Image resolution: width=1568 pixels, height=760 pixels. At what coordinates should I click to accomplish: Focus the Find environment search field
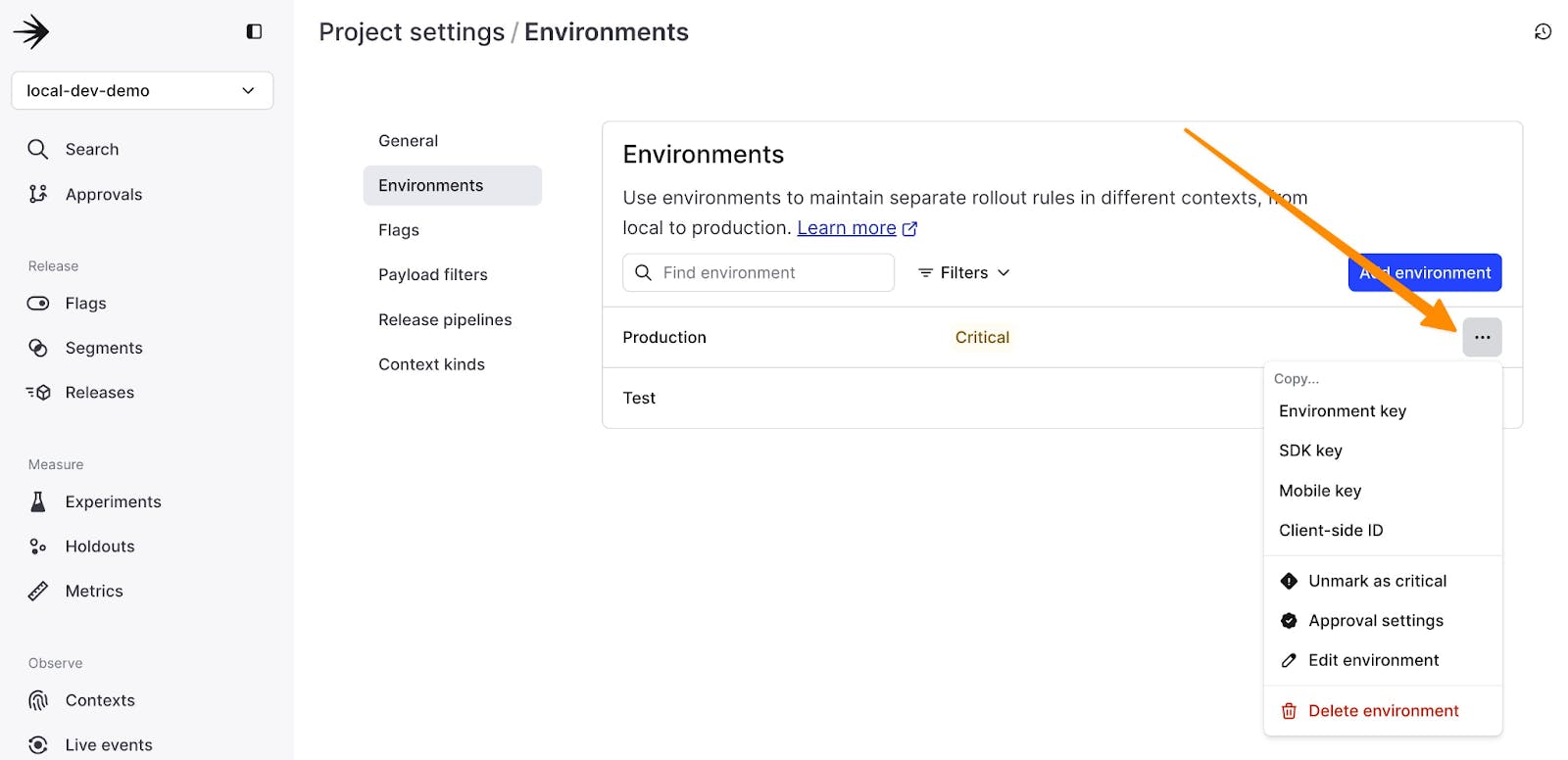769,273
